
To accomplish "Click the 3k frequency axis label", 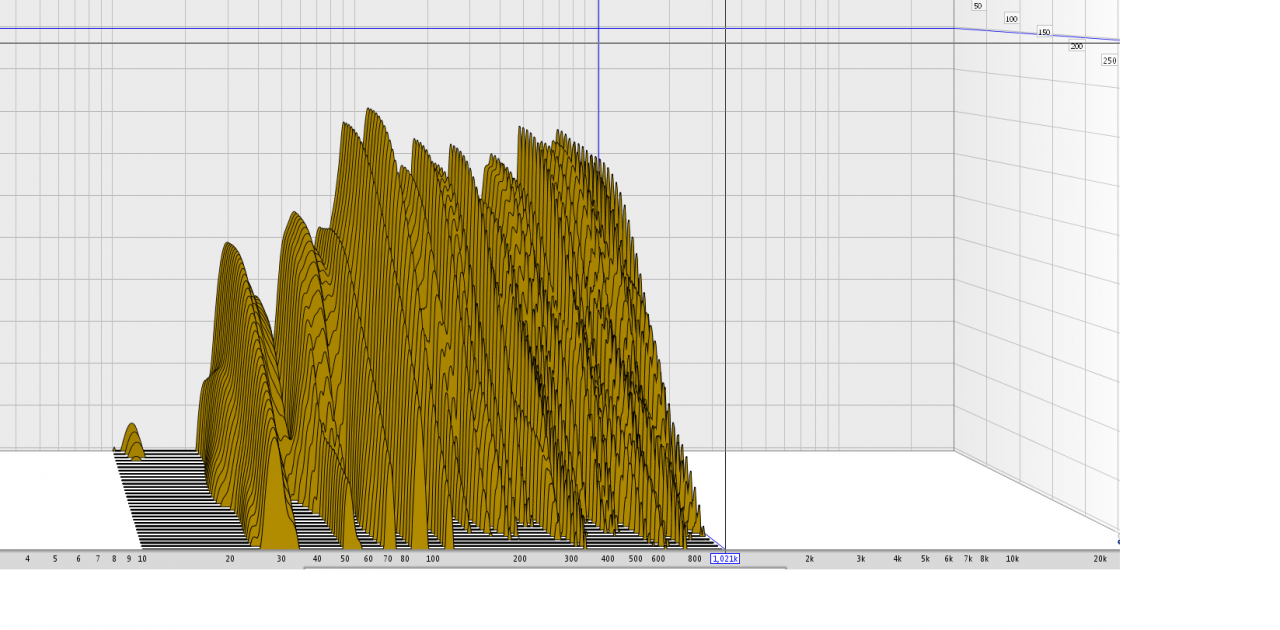I will pyautogui.click(x=861, y=559).
